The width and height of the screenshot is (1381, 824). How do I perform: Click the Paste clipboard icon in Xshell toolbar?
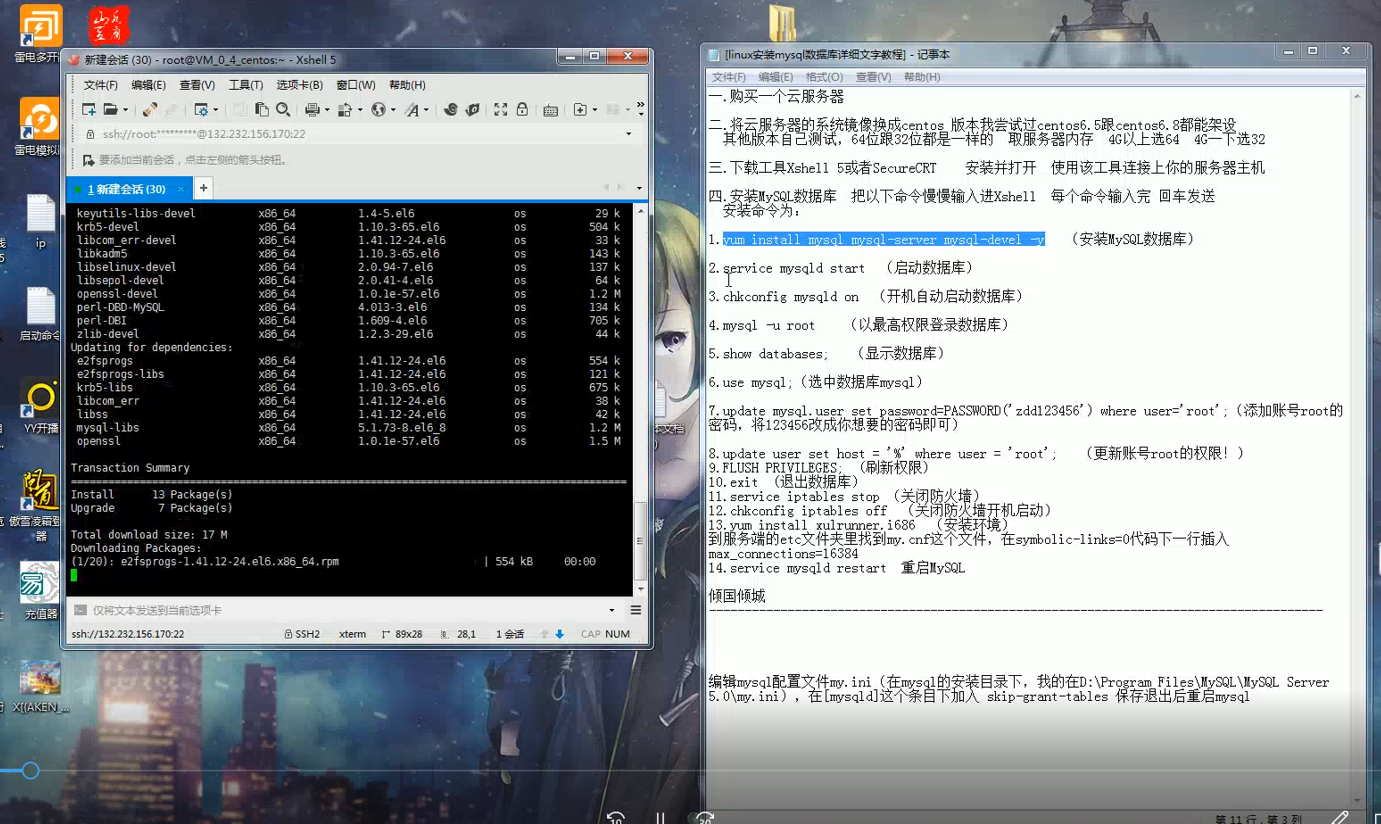[x=262, y=110]
